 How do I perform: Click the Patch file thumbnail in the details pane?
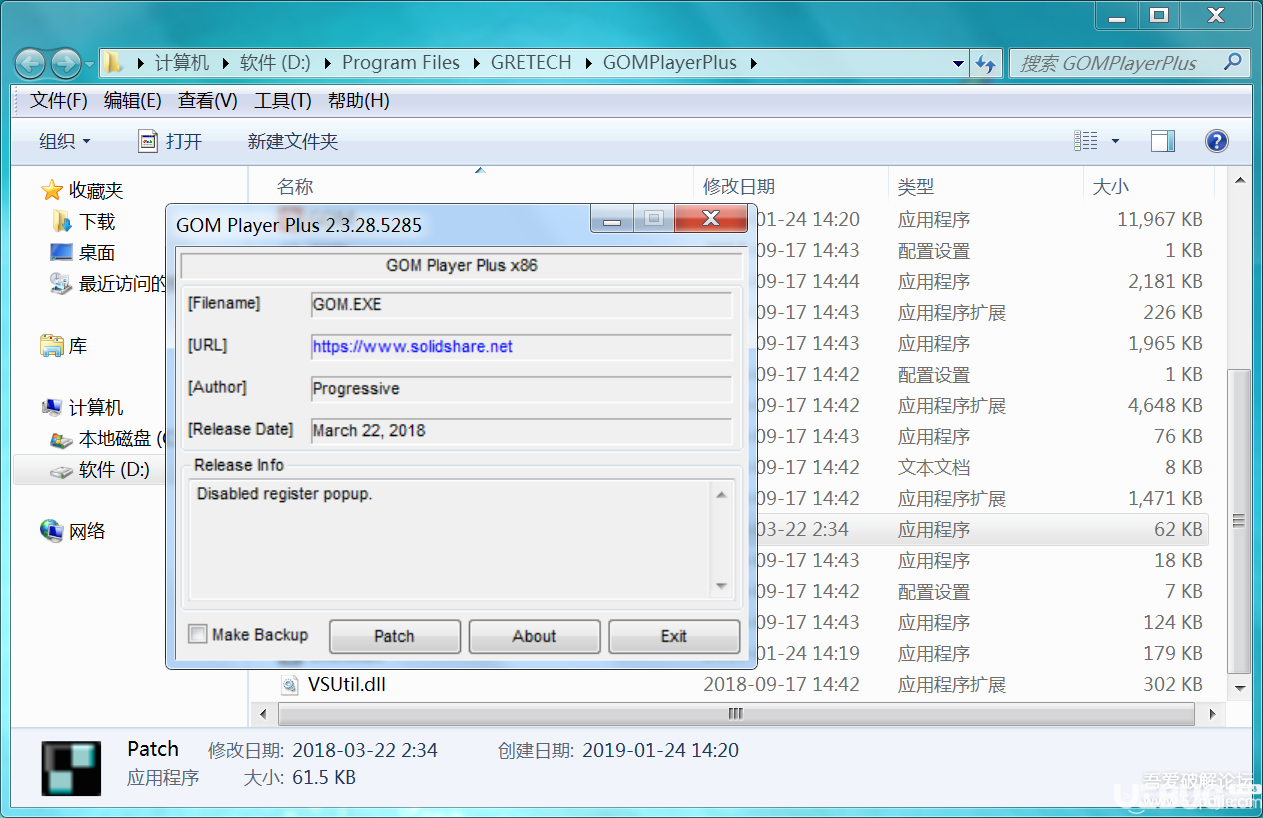71,768
